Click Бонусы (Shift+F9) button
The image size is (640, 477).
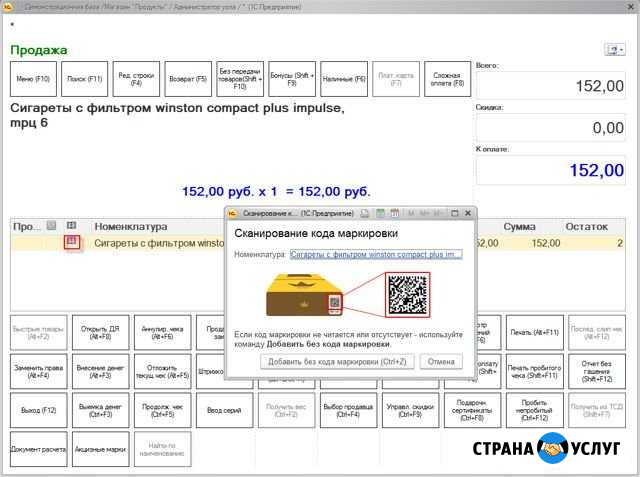coord(292,79)
